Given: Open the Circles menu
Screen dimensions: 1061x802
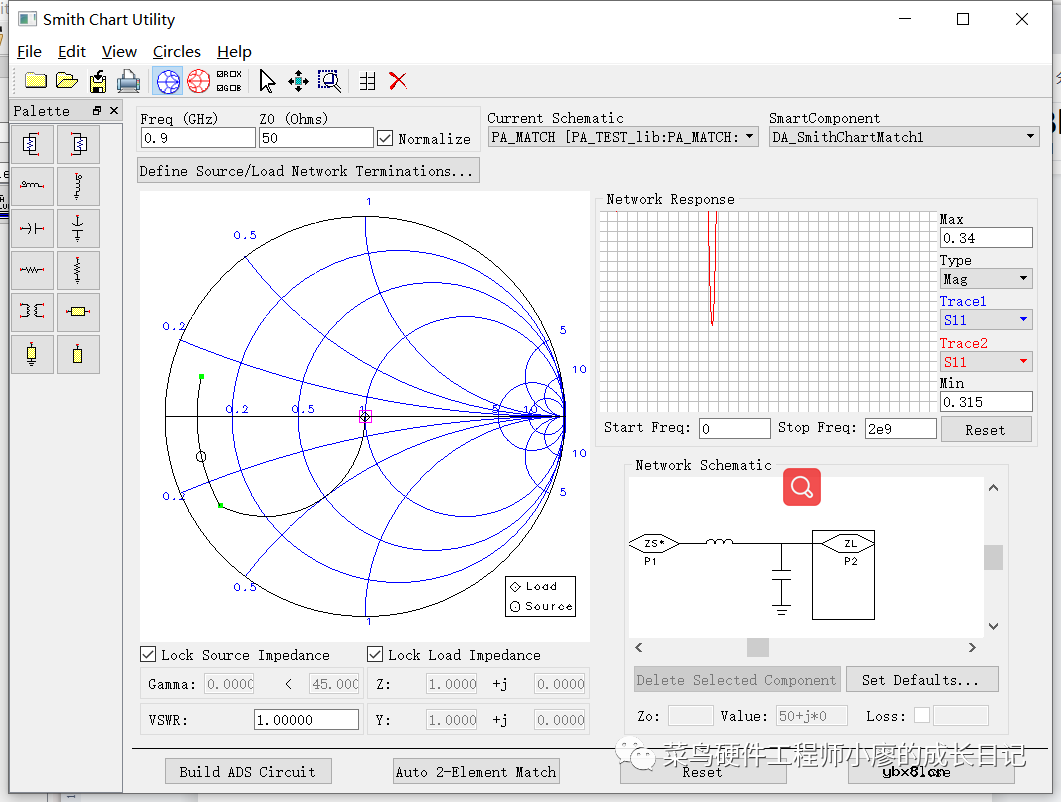Looking at the screenshot, I should pyautogui.click(x=177, y=51).
